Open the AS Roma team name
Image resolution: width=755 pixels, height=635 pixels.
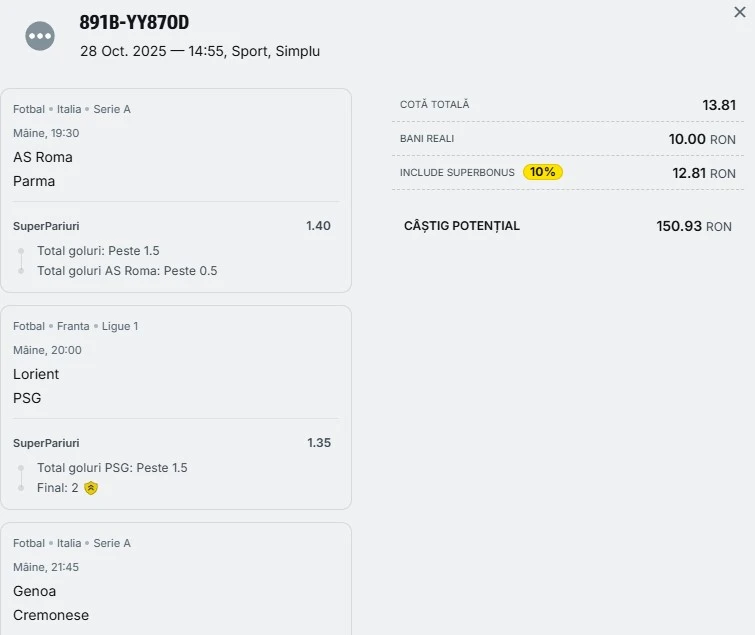coord(43,157)
